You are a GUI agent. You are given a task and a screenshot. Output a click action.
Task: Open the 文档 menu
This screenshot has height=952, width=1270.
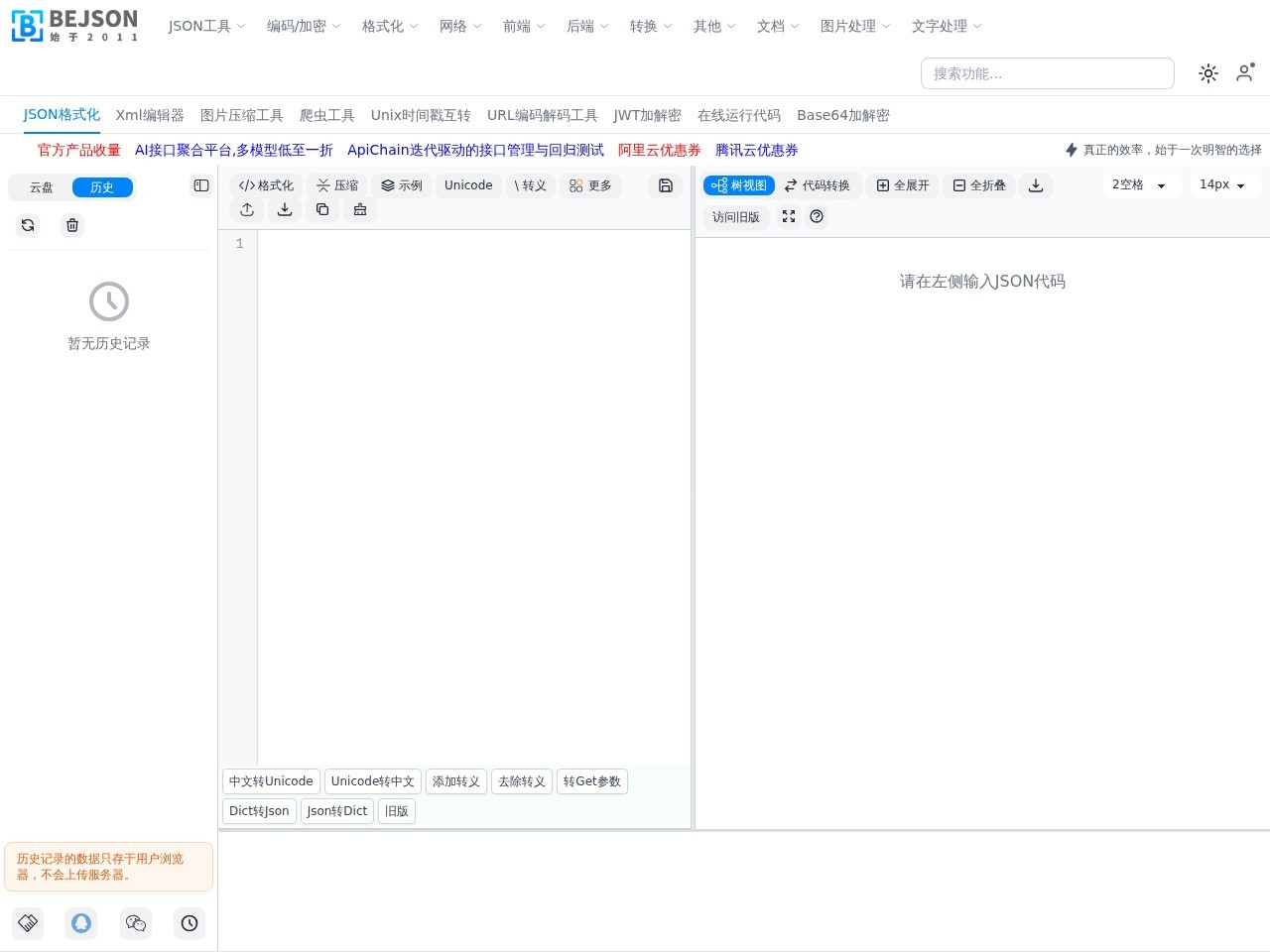point(778,26)
